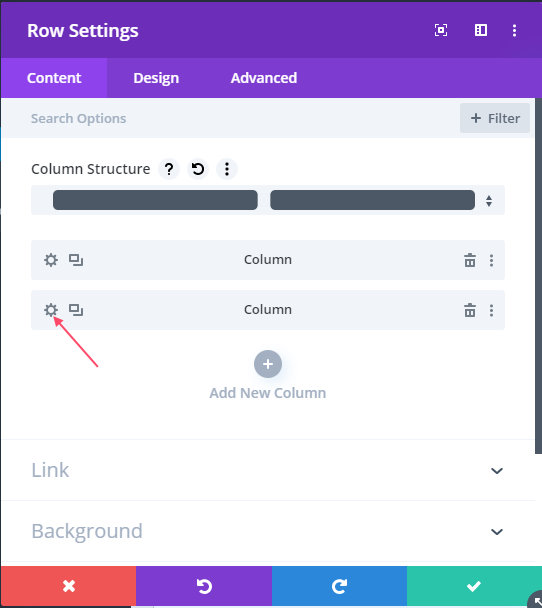Viewport: 542px width, 608px height.
Task: Show Column Structure help question mark
Action: (x=169, y=169)
